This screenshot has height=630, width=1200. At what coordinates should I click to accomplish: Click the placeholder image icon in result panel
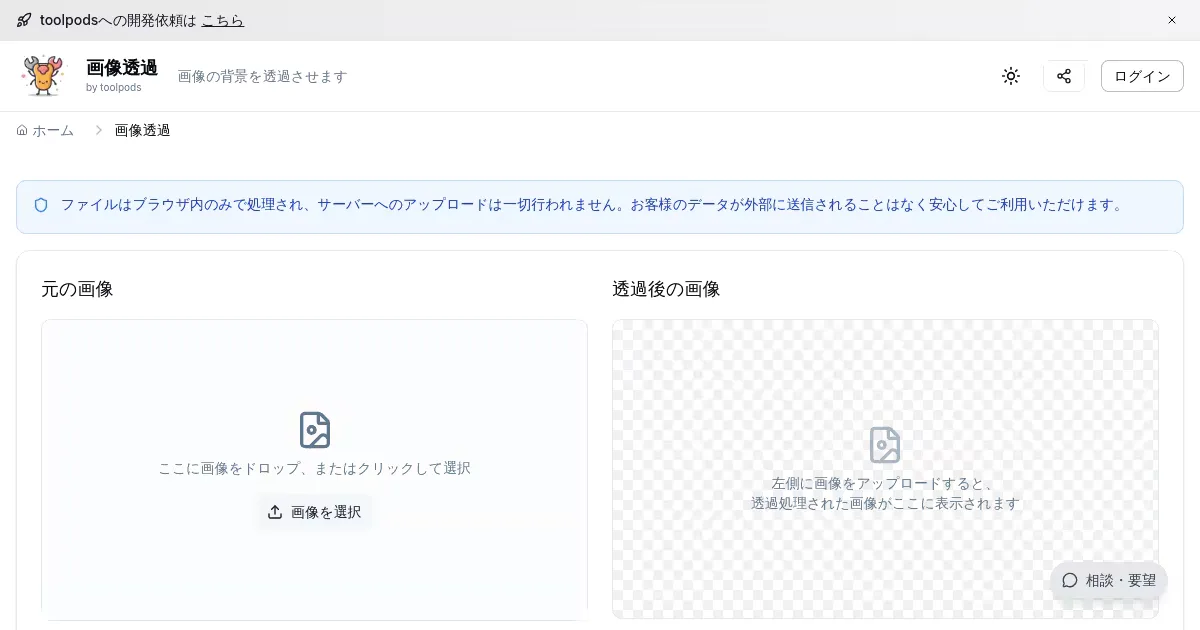point(885,445)
